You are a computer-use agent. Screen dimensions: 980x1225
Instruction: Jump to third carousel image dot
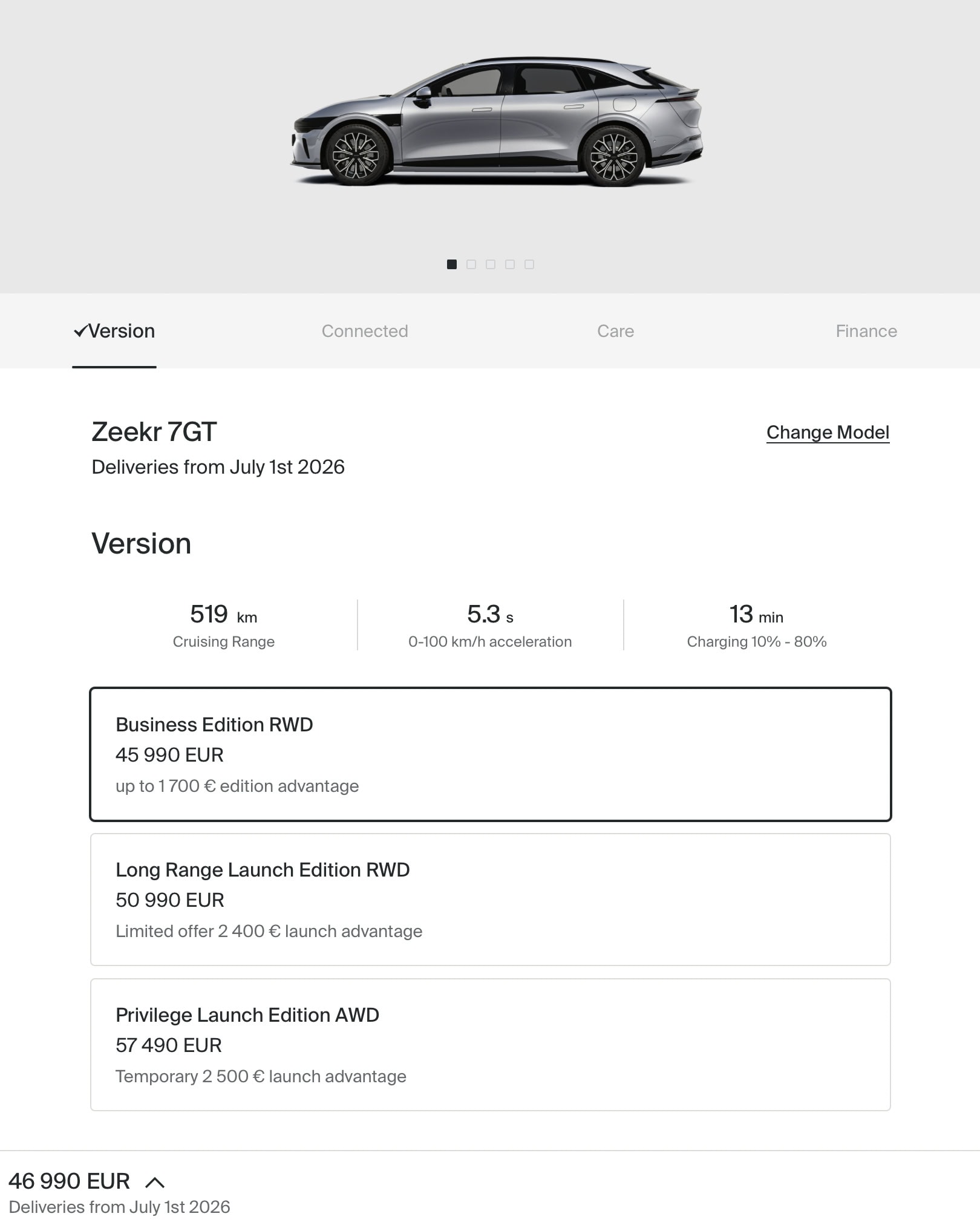pyautogui.click(x=491, y=264)
